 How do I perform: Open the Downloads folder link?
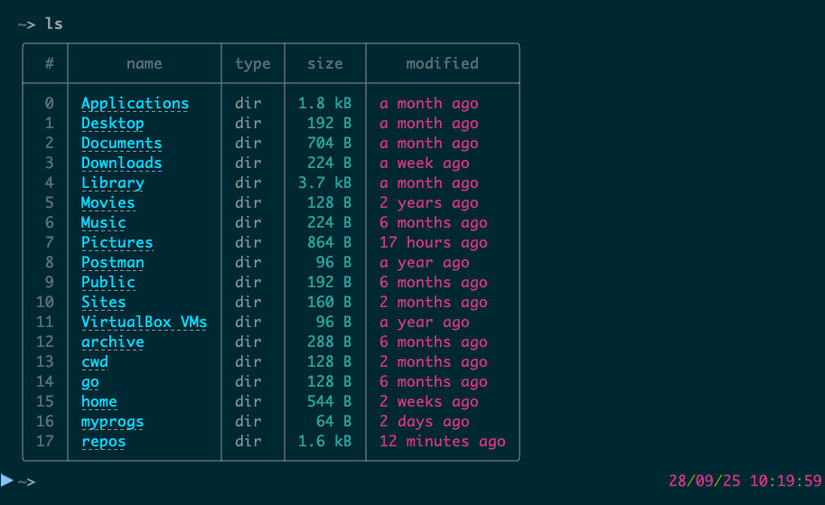121,163
